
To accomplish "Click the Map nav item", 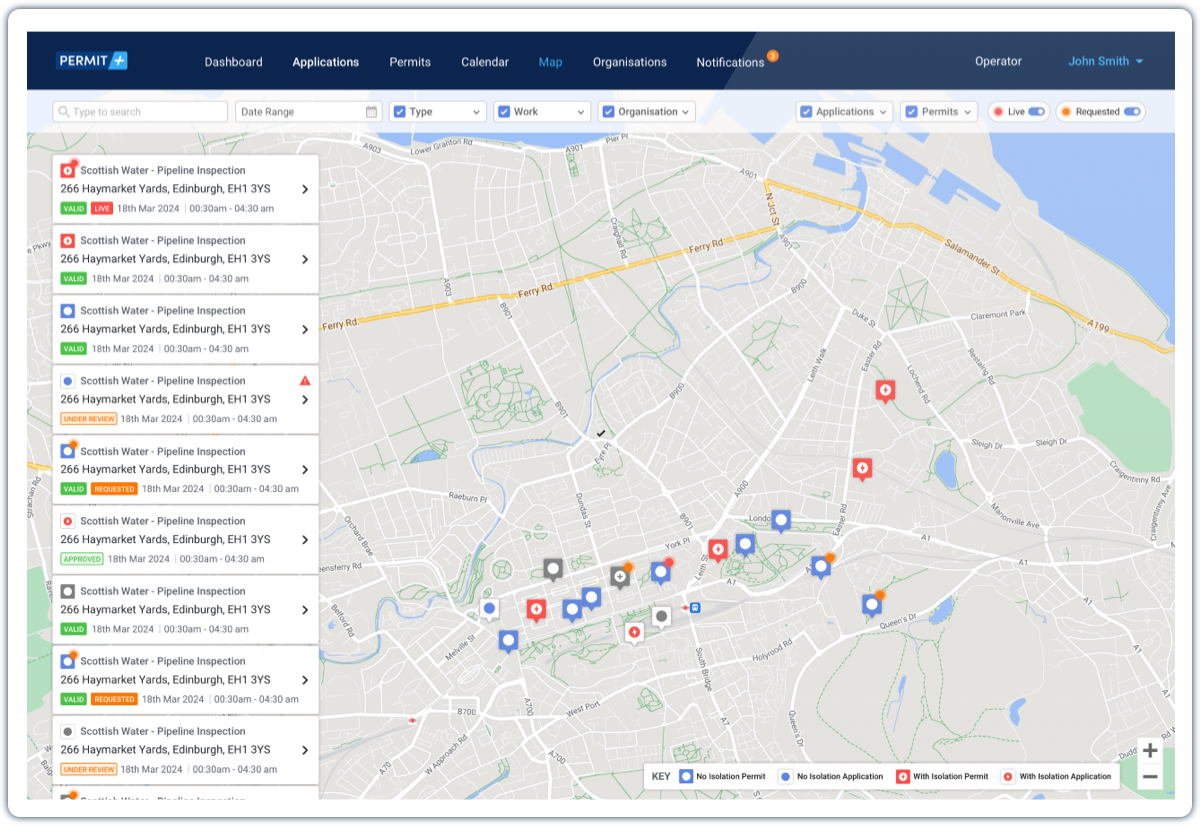I will tap(550, 62).
